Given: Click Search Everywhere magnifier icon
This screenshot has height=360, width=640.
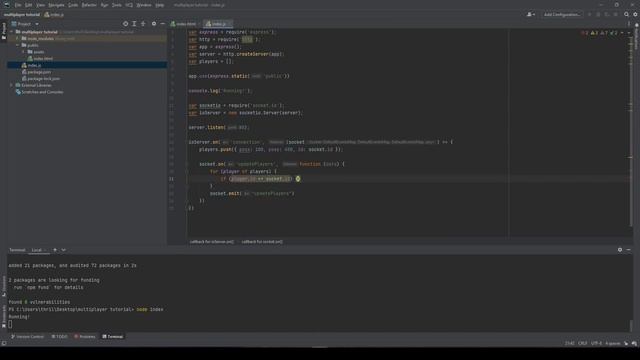Looking at the screenshot, I should pos(626,15).
